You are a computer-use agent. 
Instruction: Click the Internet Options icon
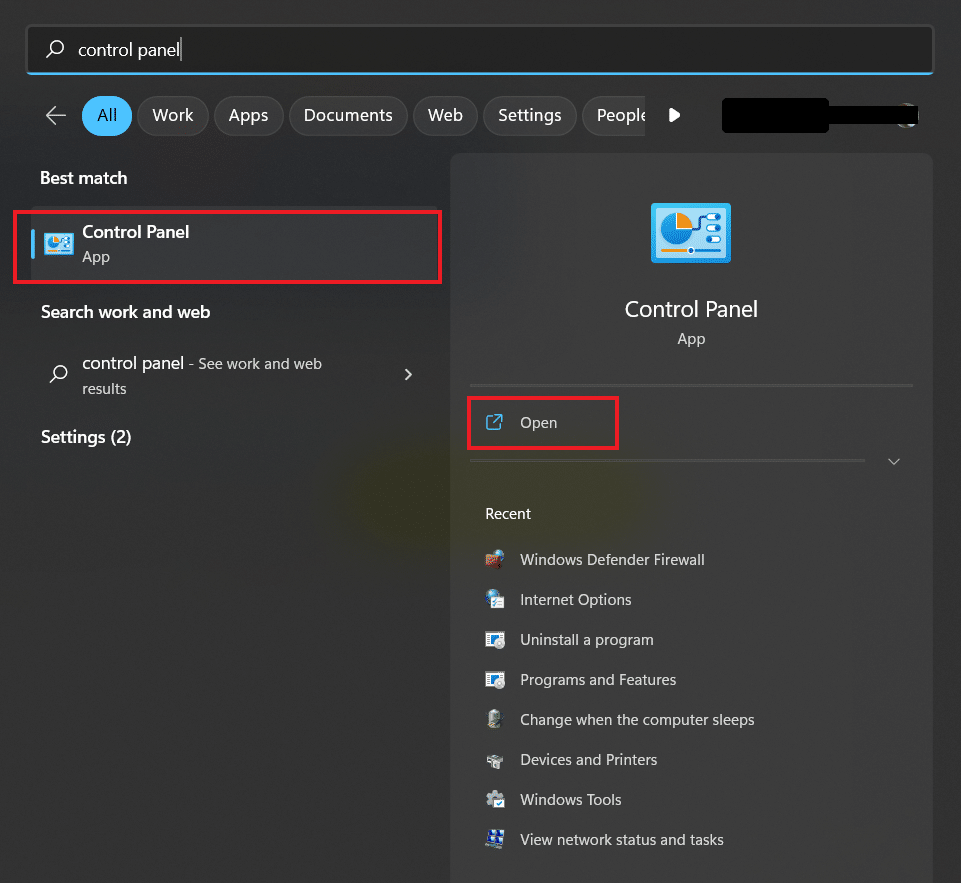[x=495, y=599]
